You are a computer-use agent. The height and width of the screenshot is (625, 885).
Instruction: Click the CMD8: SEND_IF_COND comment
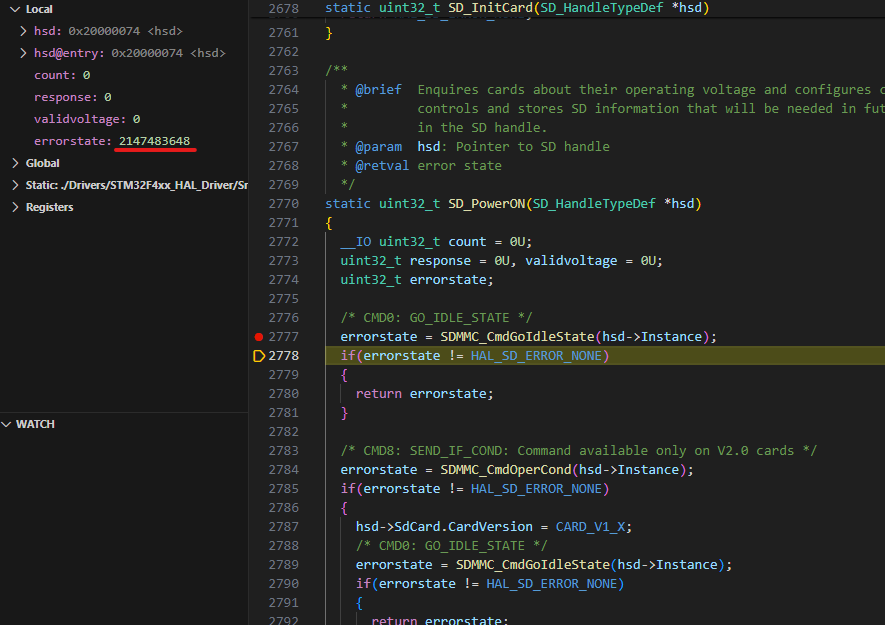(578, 451)
